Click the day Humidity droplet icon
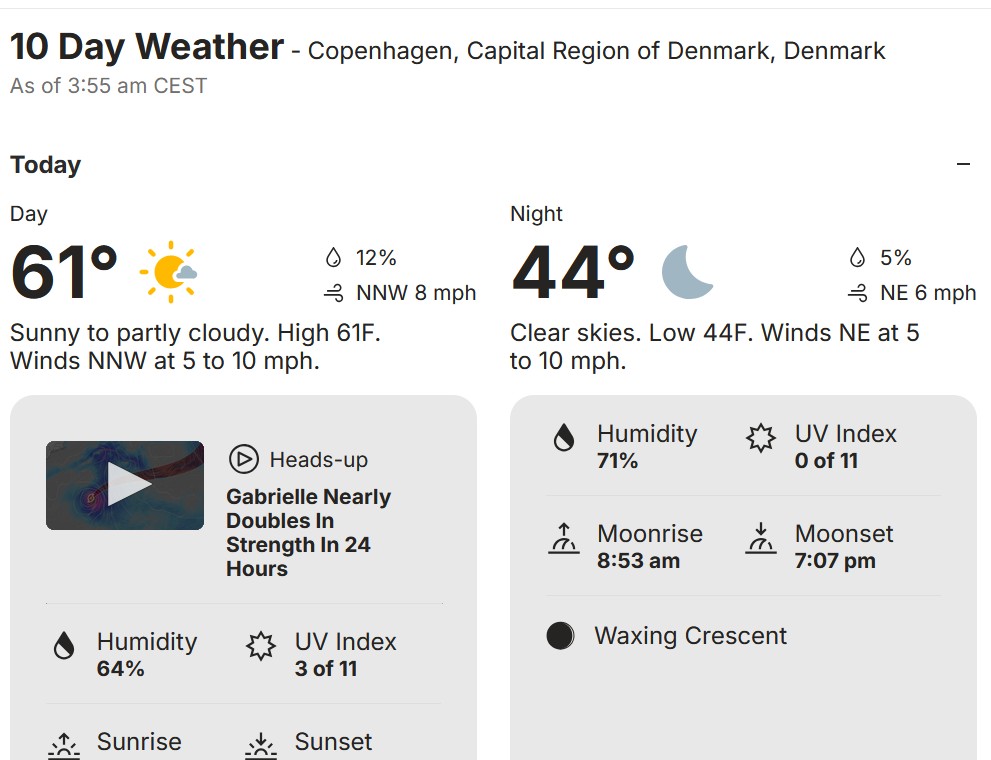 [x=65, y=647]
